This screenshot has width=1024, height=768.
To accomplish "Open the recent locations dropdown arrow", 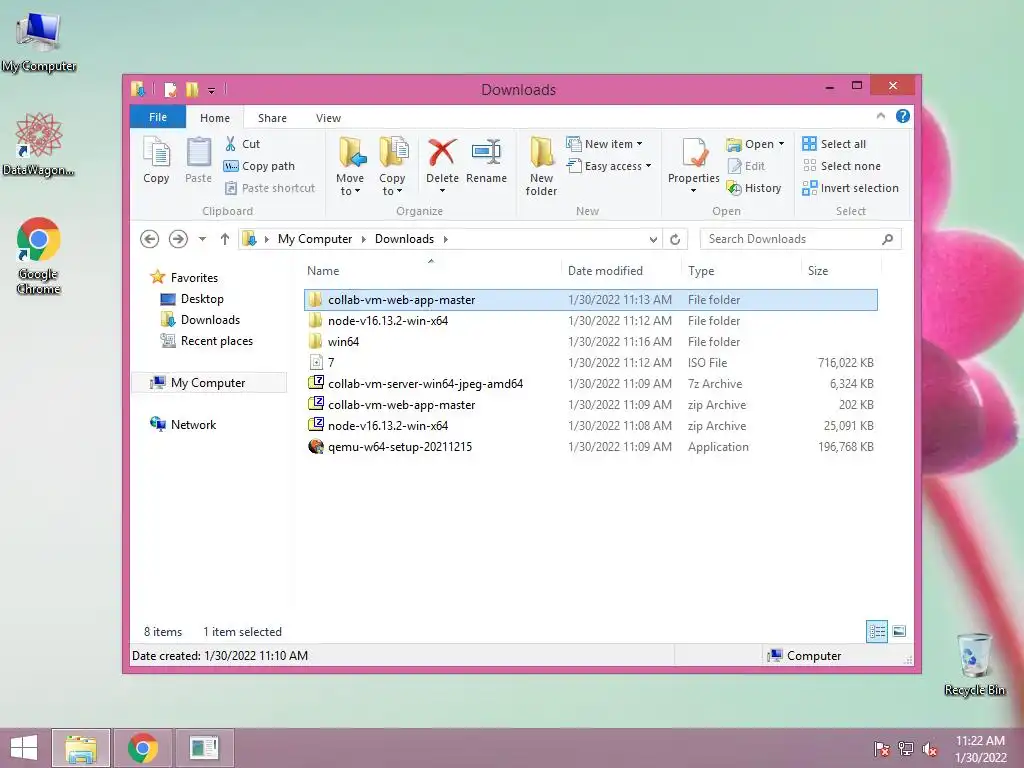I will click(202, 239).
